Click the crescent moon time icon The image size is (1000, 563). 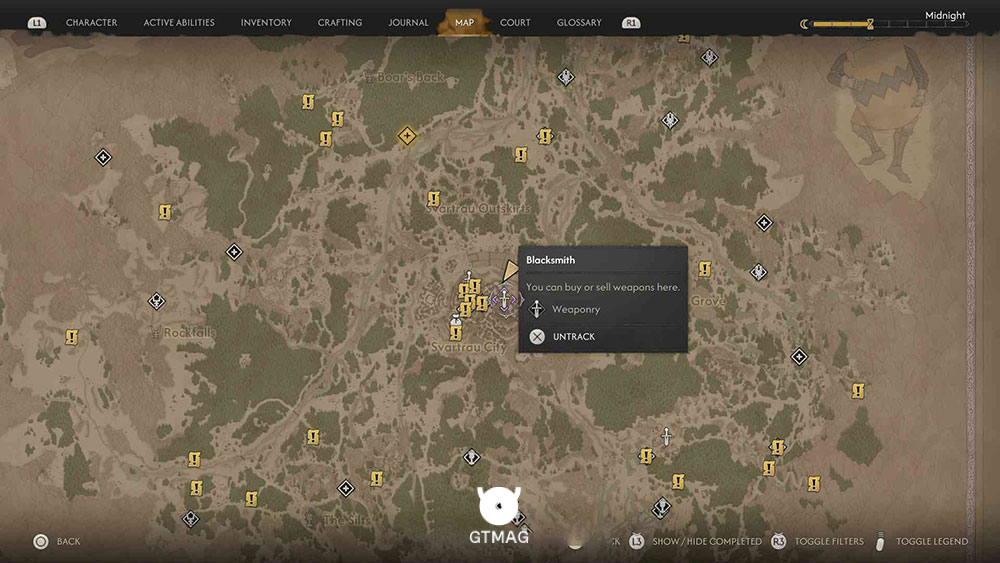click(804, 24)
